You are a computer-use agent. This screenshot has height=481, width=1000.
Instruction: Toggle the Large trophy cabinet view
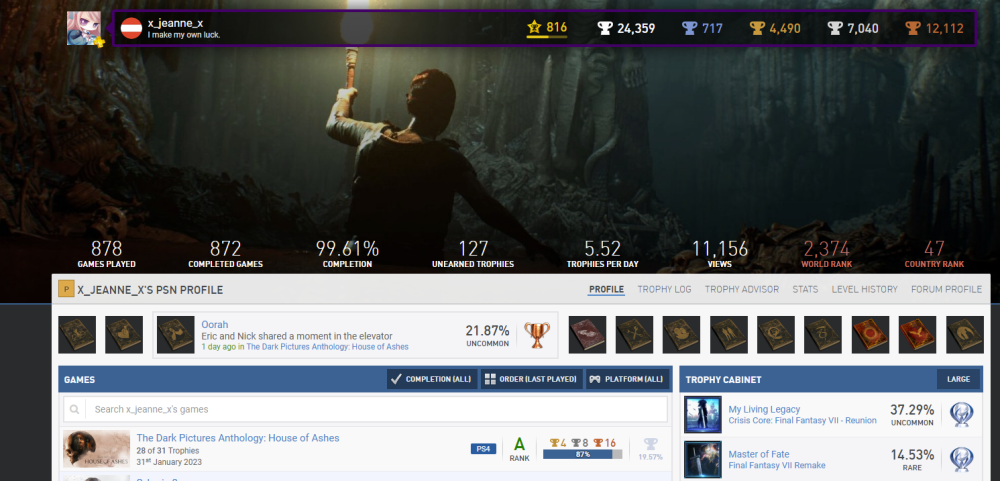[x=959, y=379]
